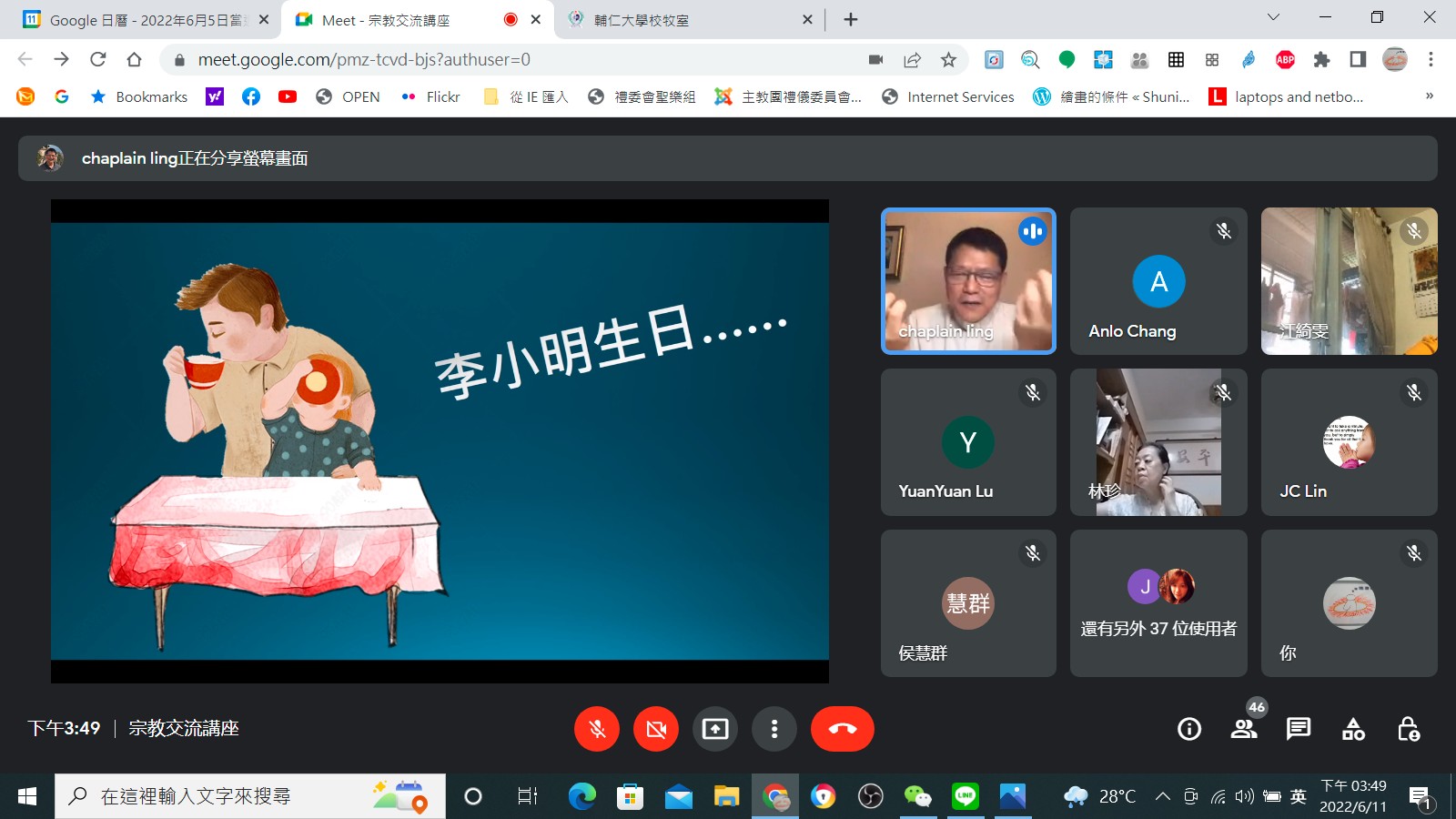Expand the hidden bookmarks chevron
1456x819 pixels.
(x=1429, y=96)
